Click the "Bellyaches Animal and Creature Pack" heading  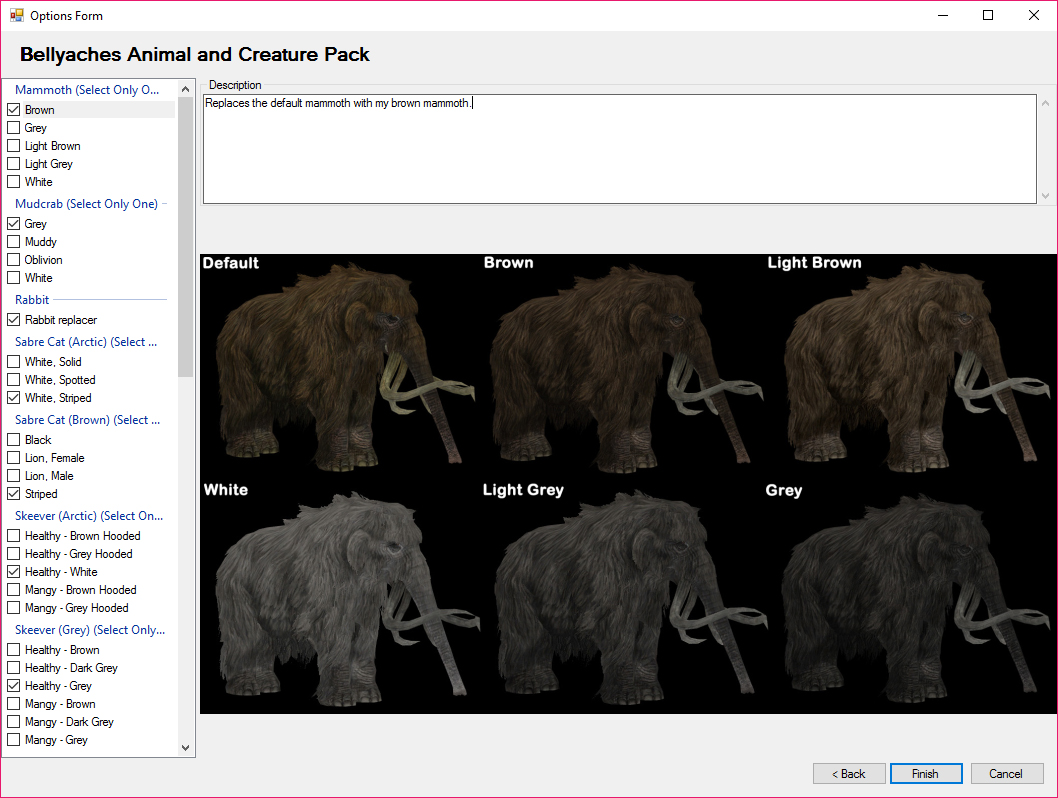(194, 54)
